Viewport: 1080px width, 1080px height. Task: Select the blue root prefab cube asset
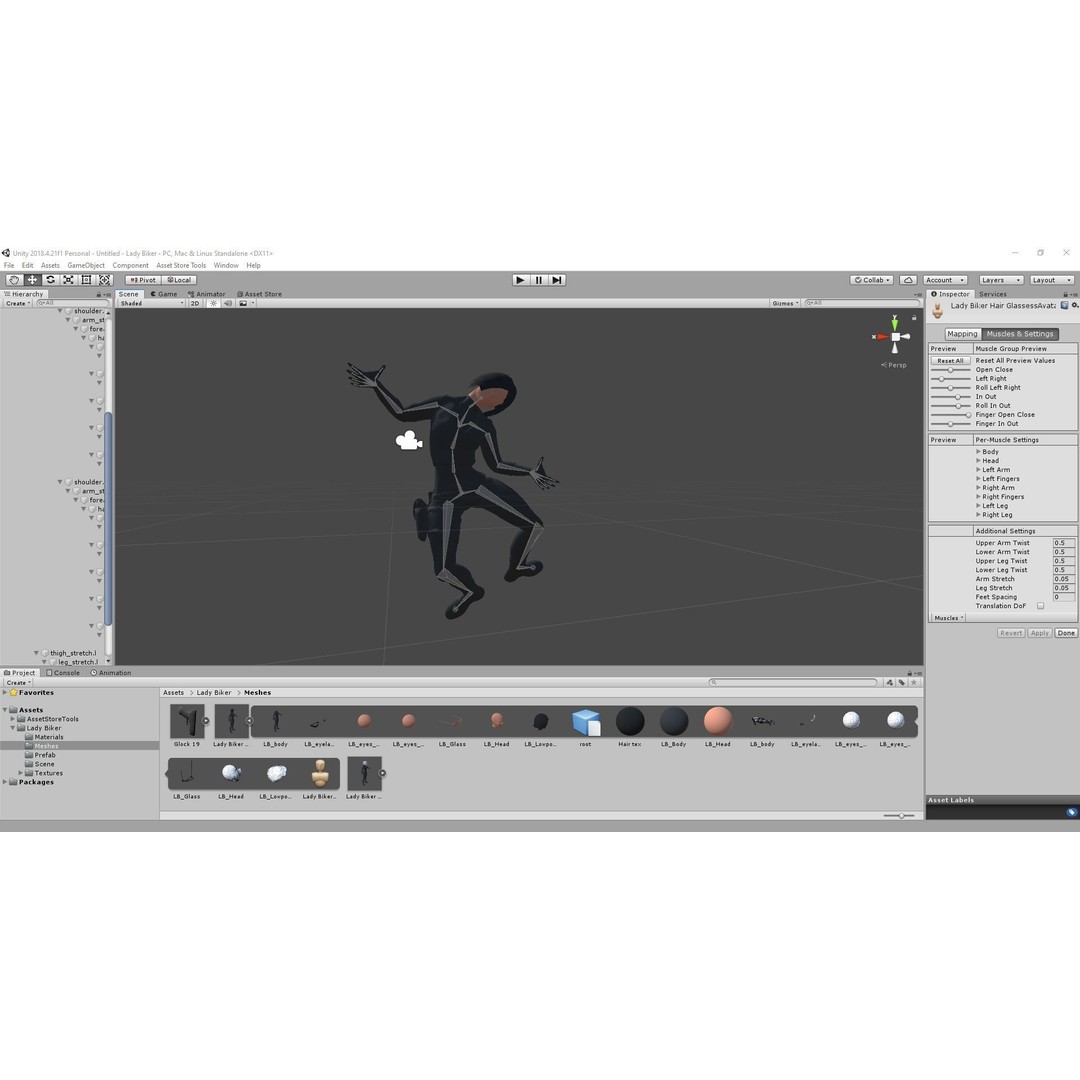pos(586,722)
